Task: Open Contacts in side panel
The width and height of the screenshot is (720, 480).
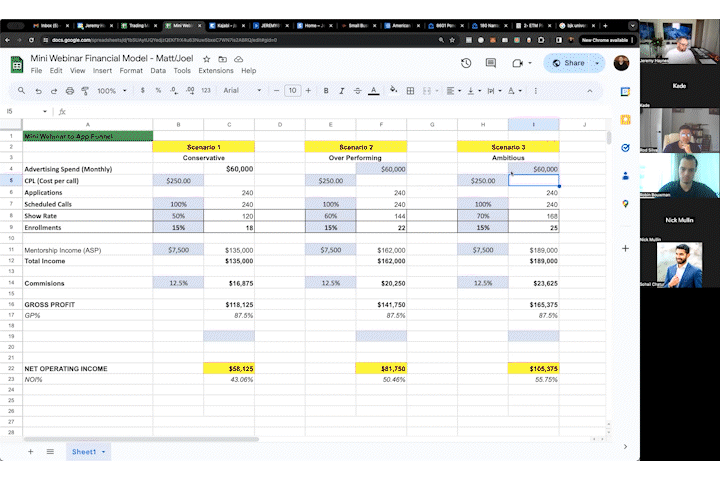Action: 625,176
